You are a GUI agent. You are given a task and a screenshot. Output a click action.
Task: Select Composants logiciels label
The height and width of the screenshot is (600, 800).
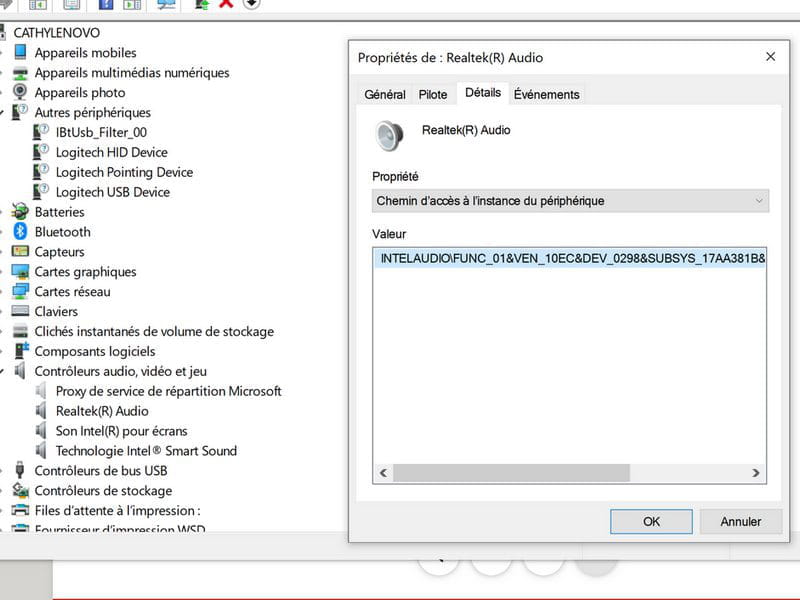tap(94, 351)
